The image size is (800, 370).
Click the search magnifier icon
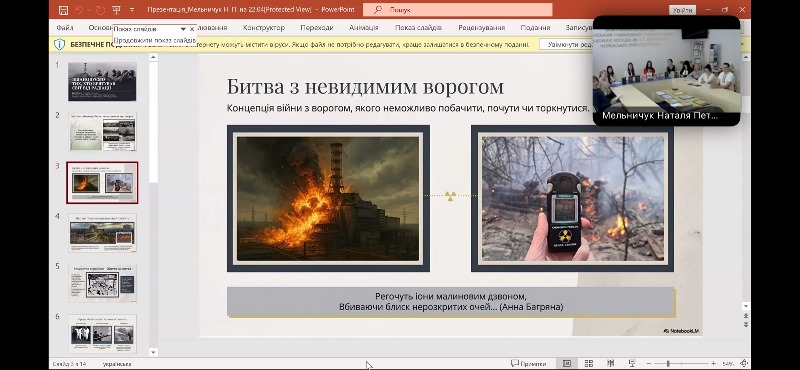(x=378, y=10)
